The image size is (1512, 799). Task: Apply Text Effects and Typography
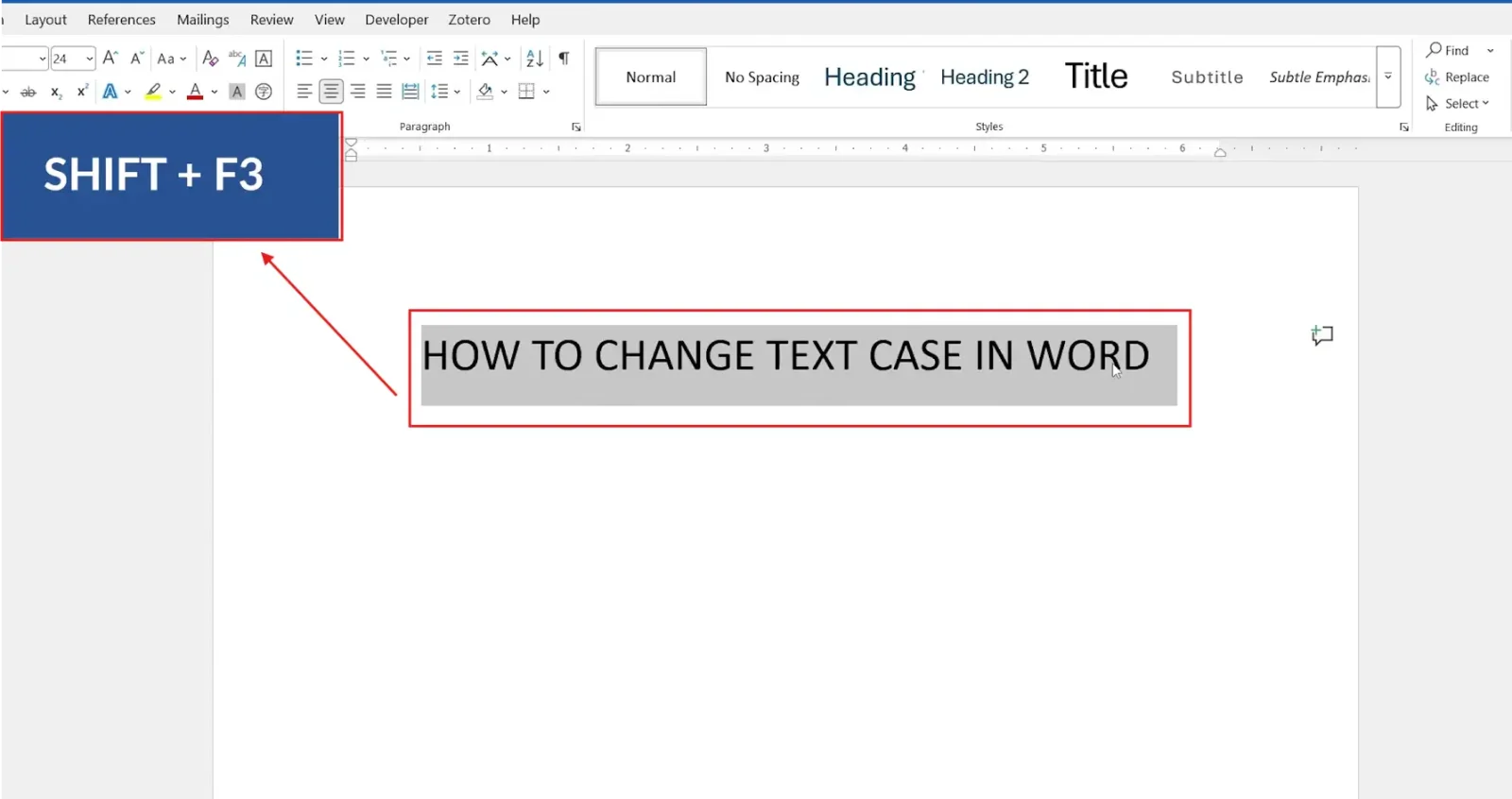(x=111, y=92)
